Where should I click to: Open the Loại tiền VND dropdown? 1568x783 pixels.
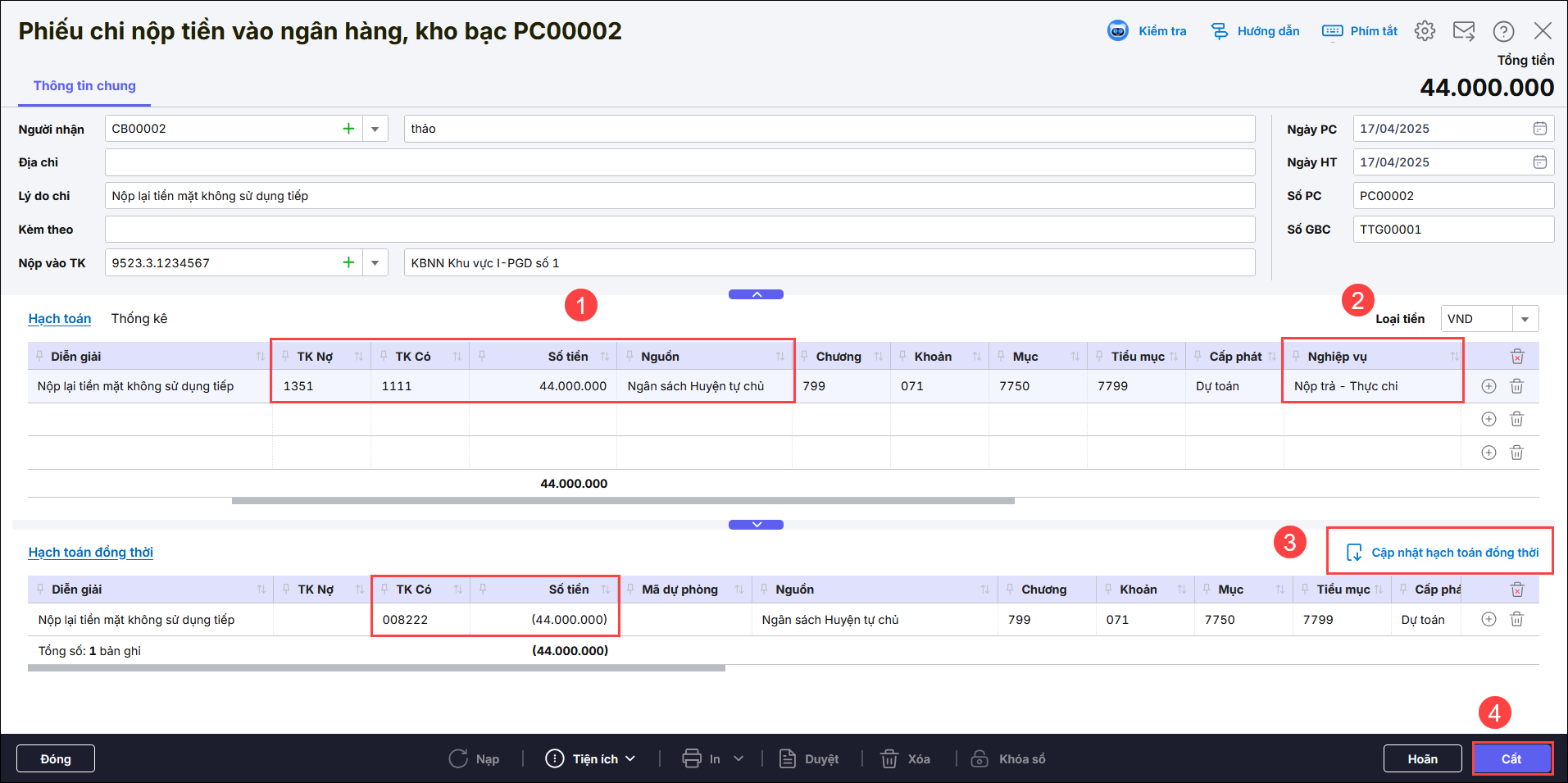(x=1525, y=319)
